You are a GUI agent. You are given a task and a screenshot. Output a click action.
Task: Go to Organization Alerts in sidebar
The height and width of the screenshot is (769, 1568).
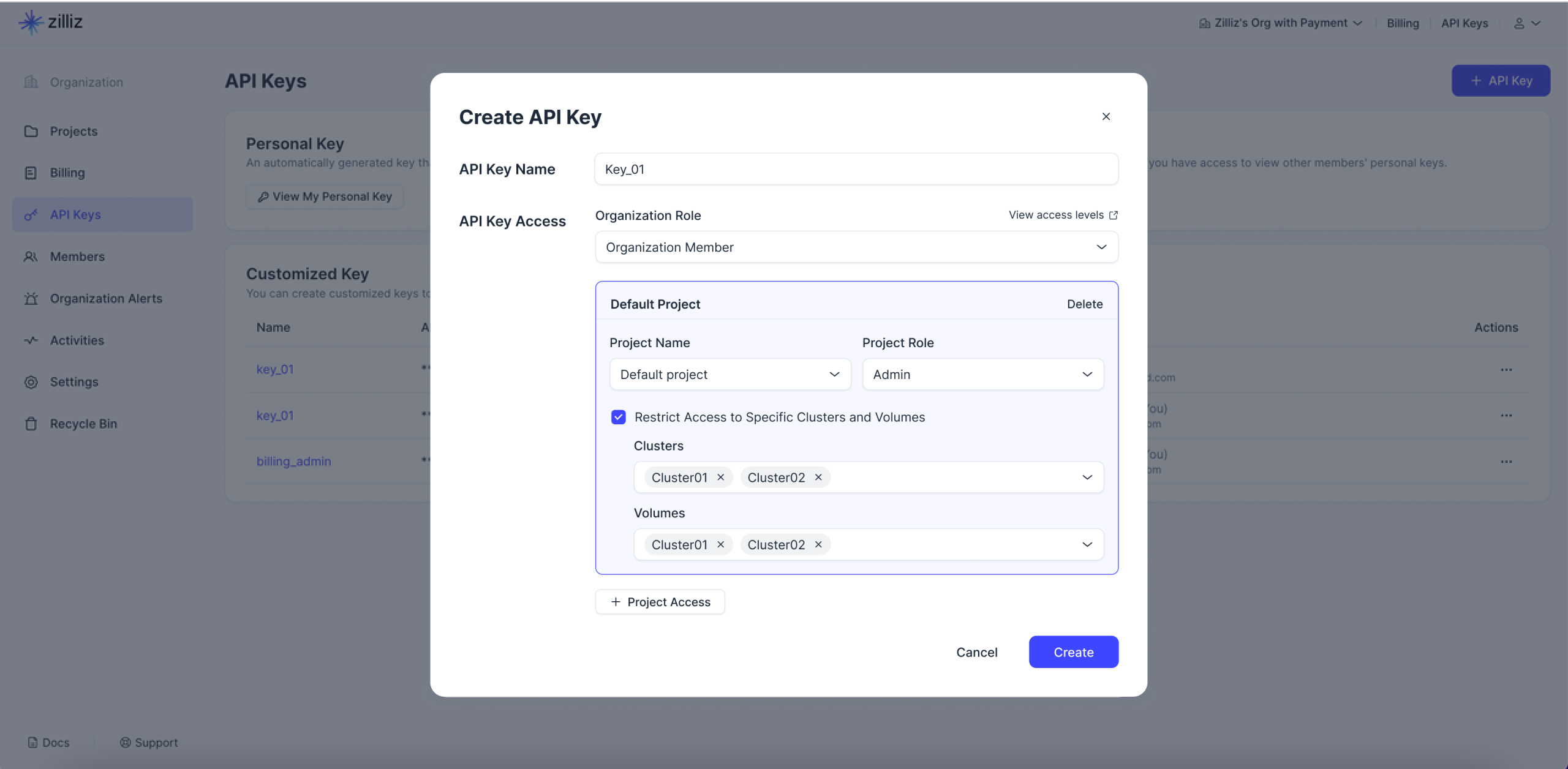[x=106, y=299]
